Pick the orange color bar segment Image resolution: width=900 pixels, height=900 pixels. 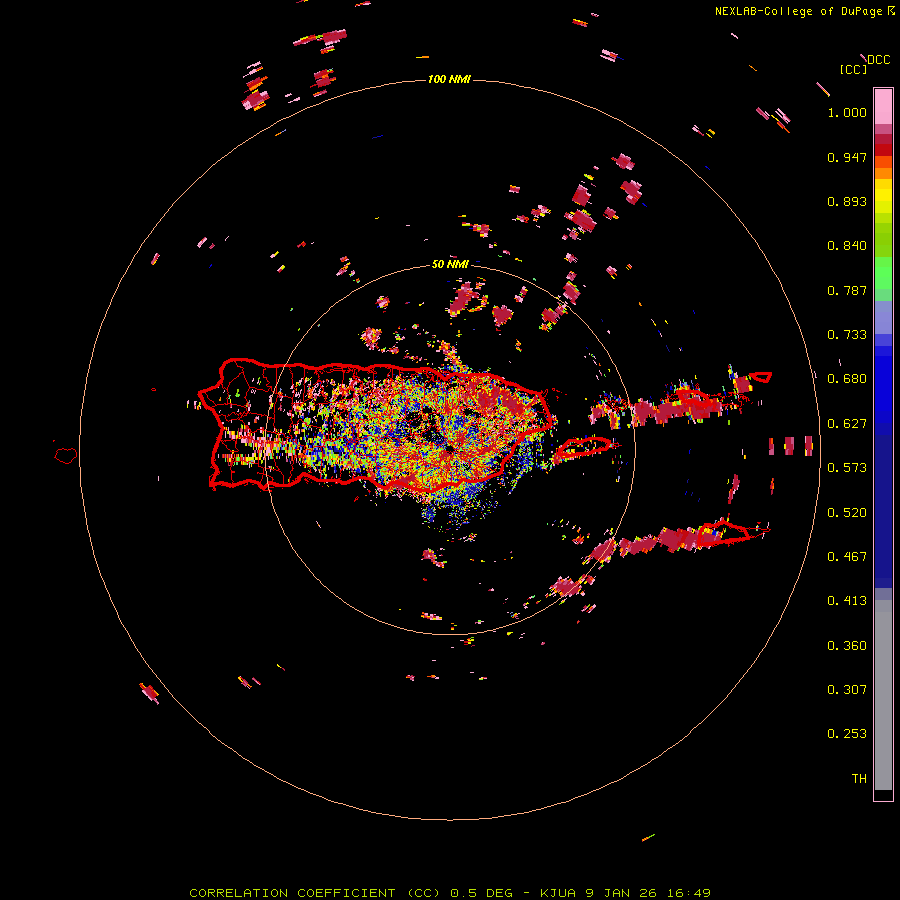point(883,173)
